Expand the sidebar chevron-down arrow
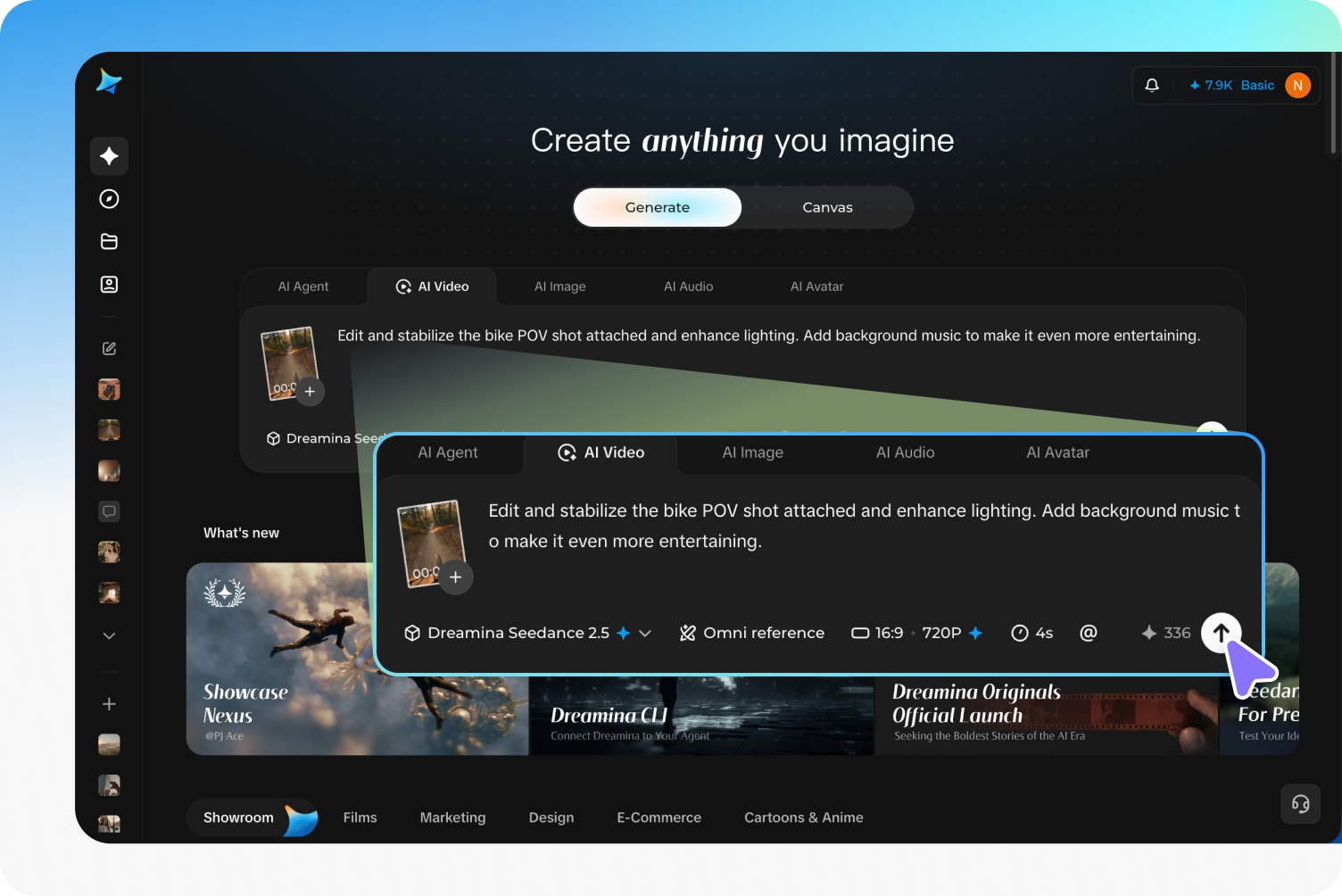Screen dimensions: 1342x896 pyautogui.click(x=109, y=636)
